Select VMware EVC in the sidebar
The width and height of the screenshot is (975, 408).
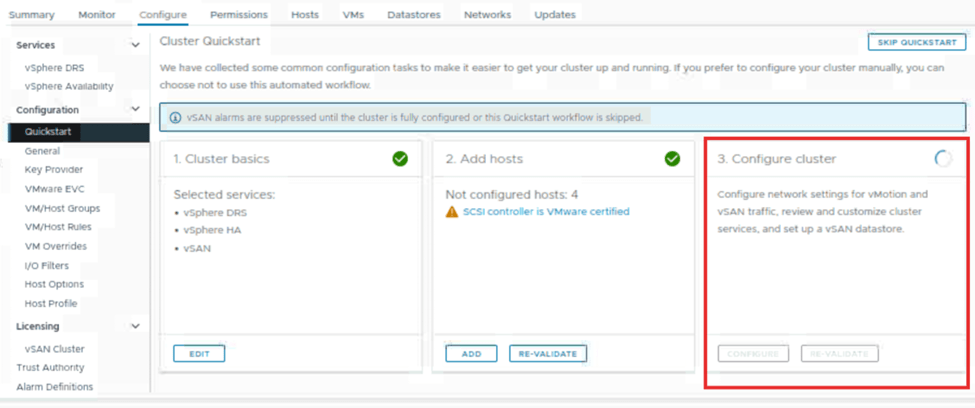pyautogui.click(x=56, y=189)
